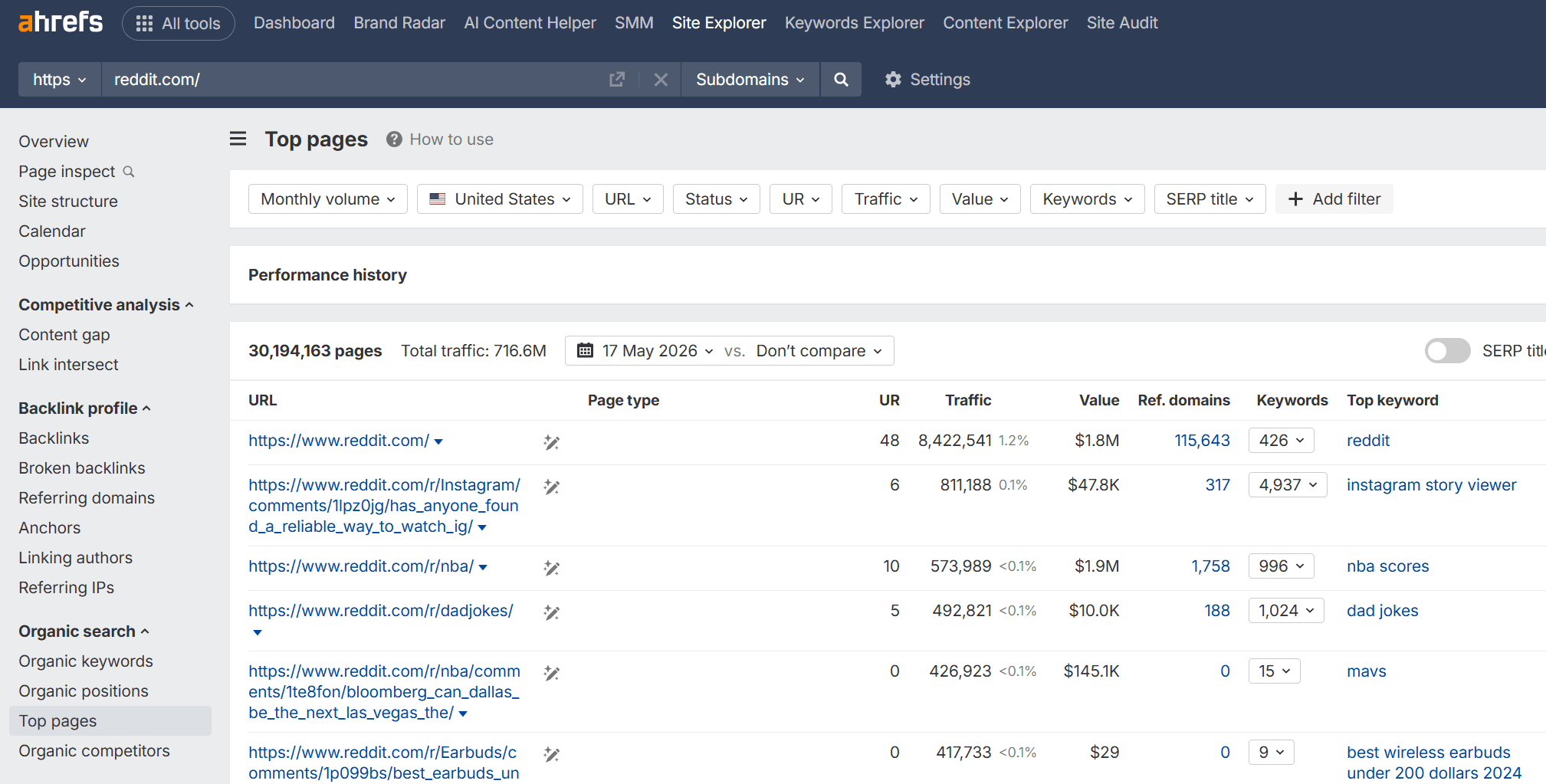Click magic wand icon for Instagram comments row
Image resolution: width=1546 pixels, height=784 pixels.
(551, 487)
